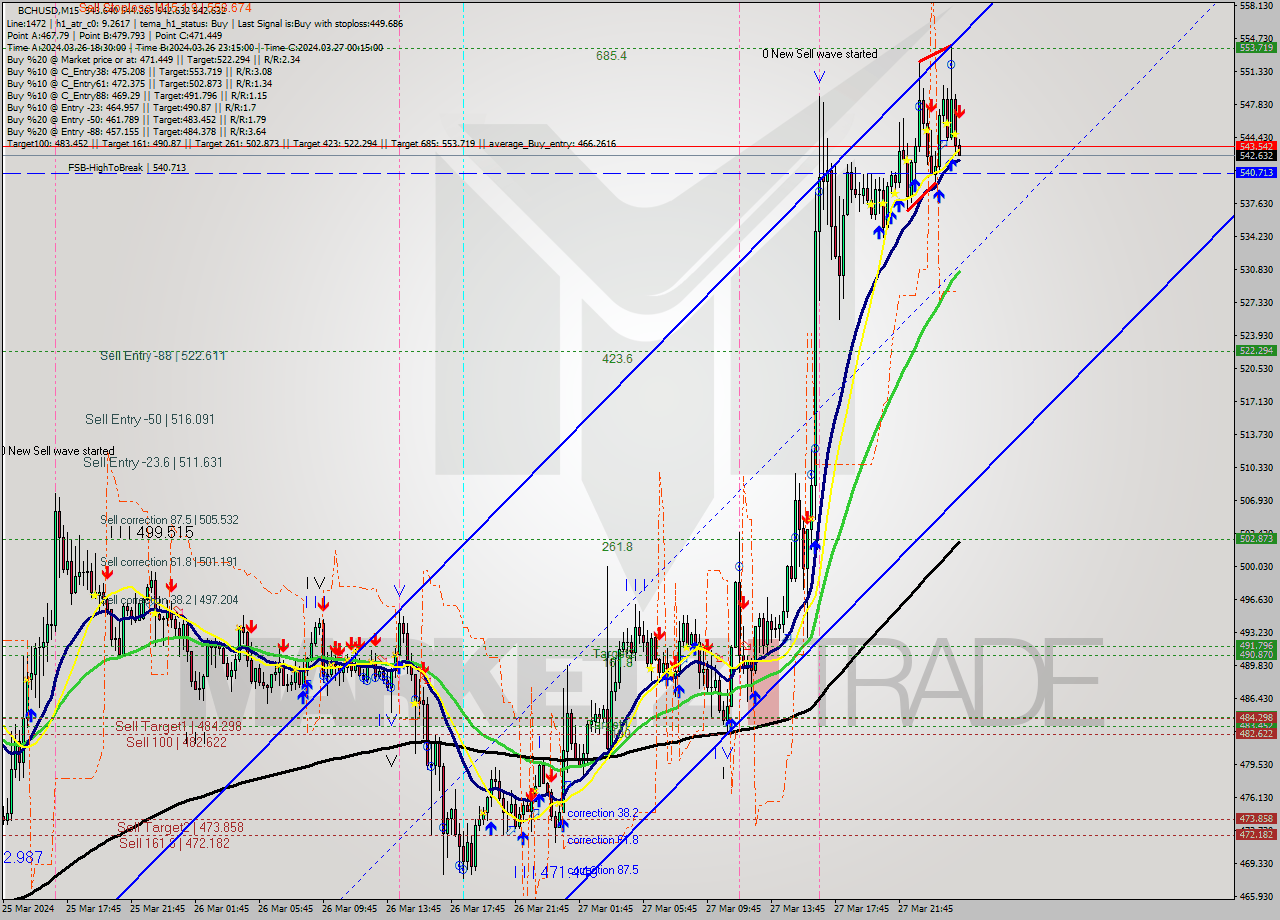Select the Sell Target2 | 473.858 label

[x=180, y=827]
